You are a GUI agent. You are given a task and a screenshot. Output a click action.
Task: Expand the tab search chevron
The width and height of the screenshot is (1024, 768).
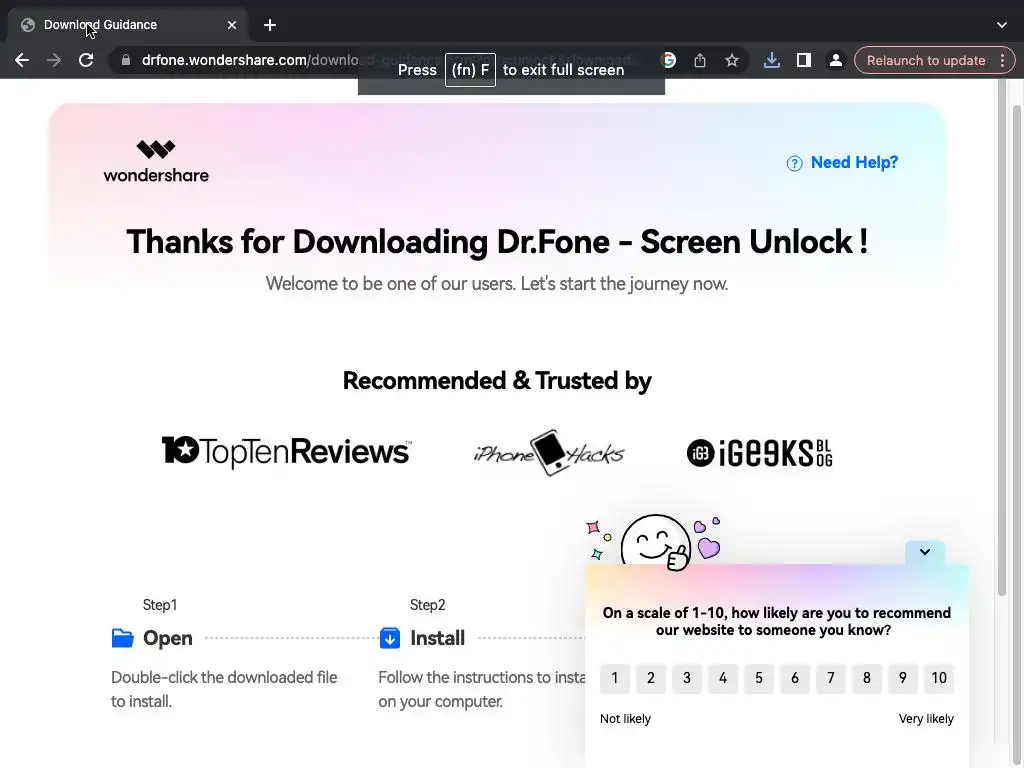(x=1002, y=25)
